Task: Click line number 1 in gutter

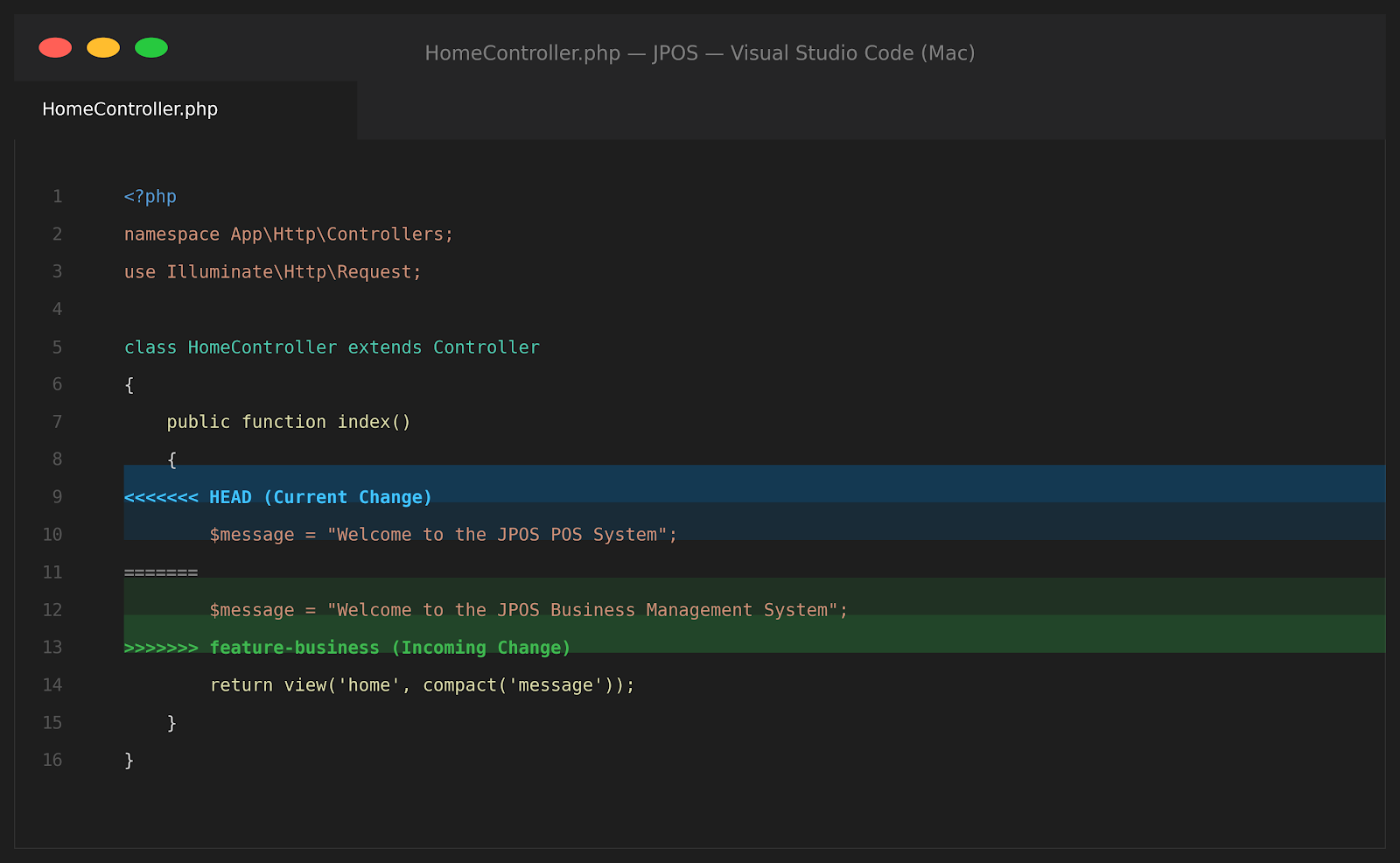Action: point(58,197)
